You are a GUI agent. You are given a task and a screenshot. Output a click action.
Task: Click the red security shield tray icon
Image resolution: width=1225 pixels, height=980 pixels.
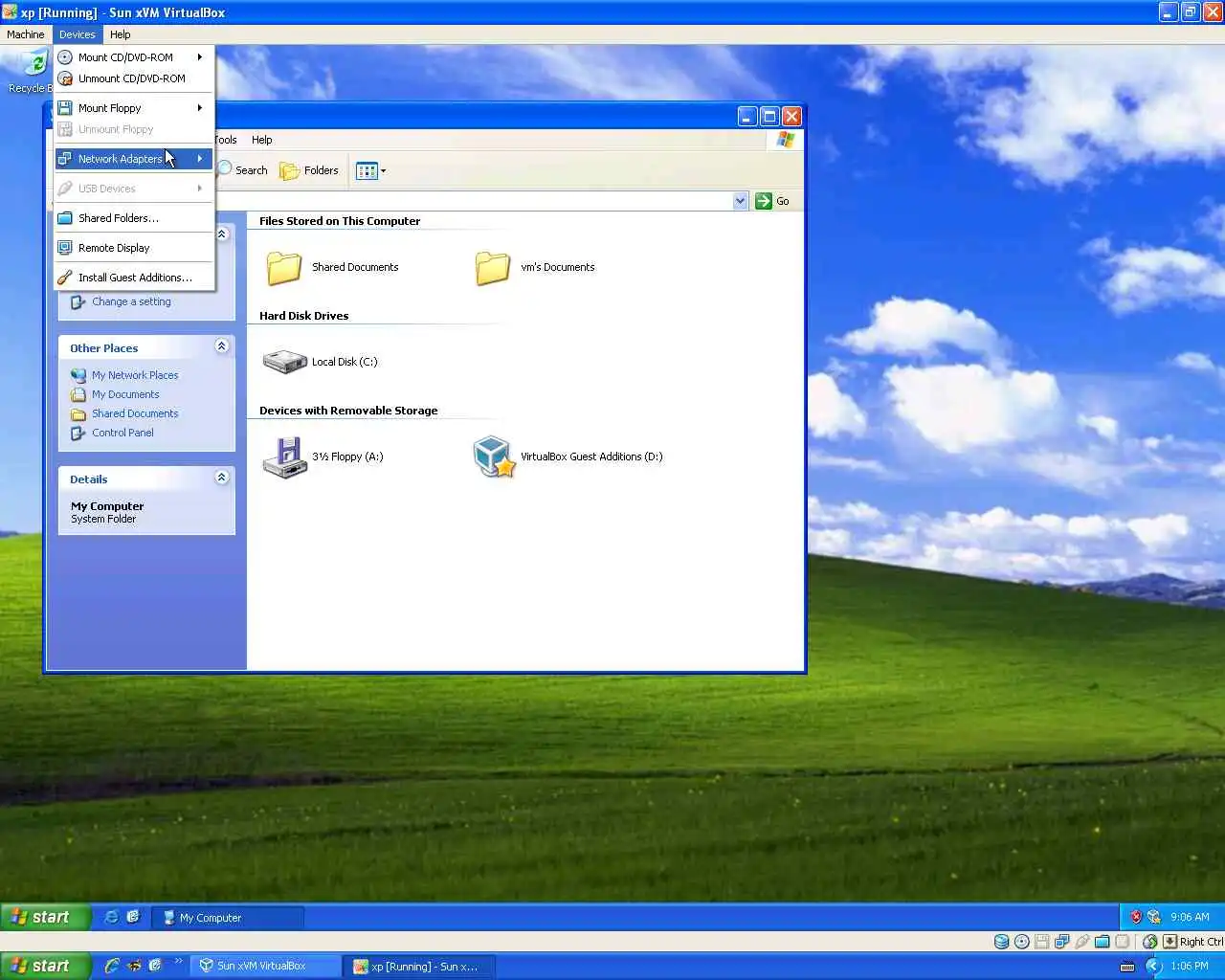[x=1136, y=917]
